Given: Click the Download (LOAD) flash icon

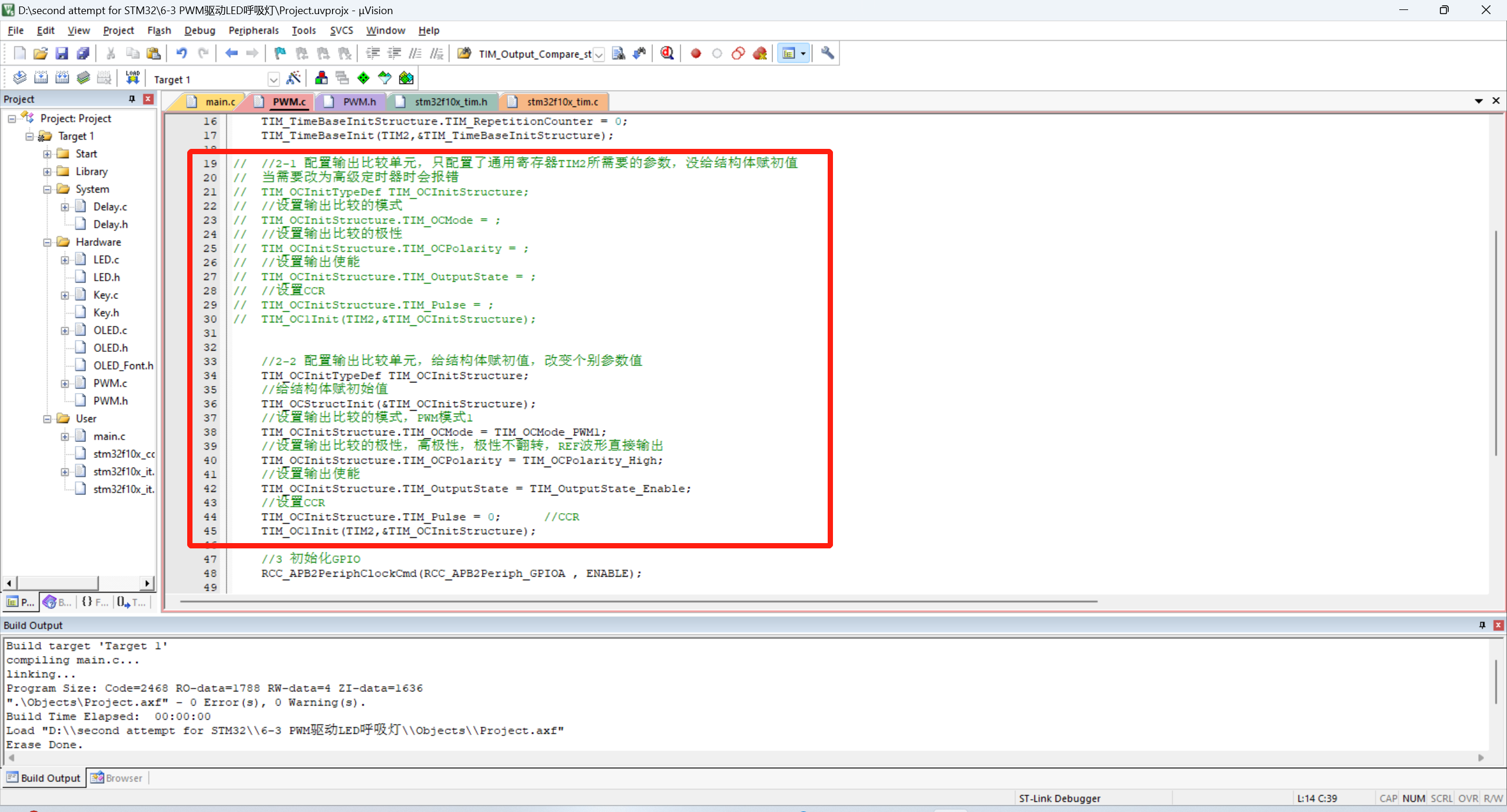Looking at the screenshot, I should (132, 78).
